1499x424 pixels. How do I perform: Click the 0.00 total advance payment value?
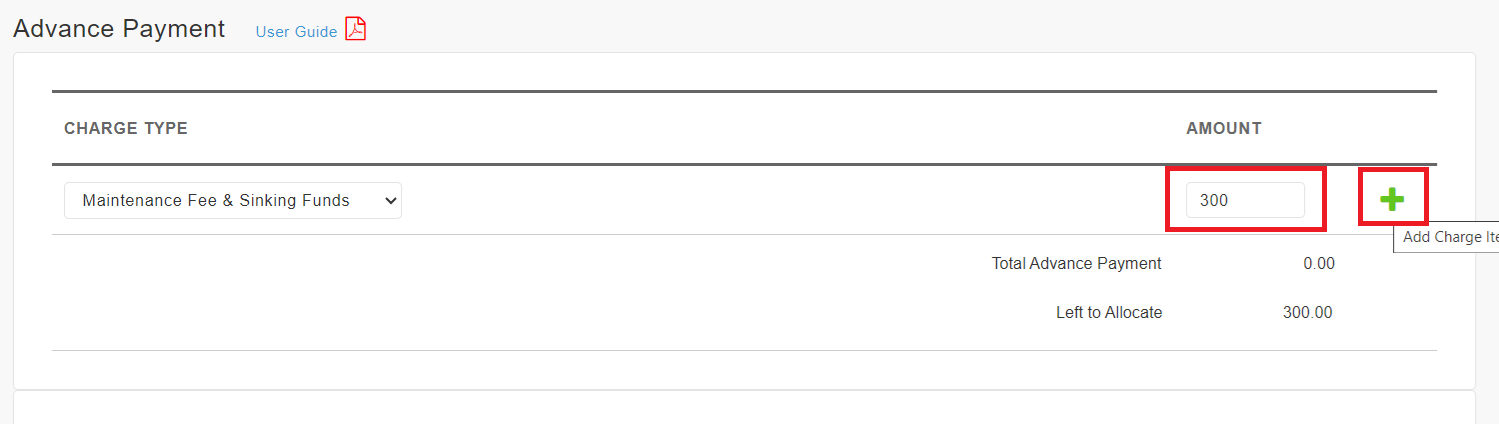click(1318, 264)
